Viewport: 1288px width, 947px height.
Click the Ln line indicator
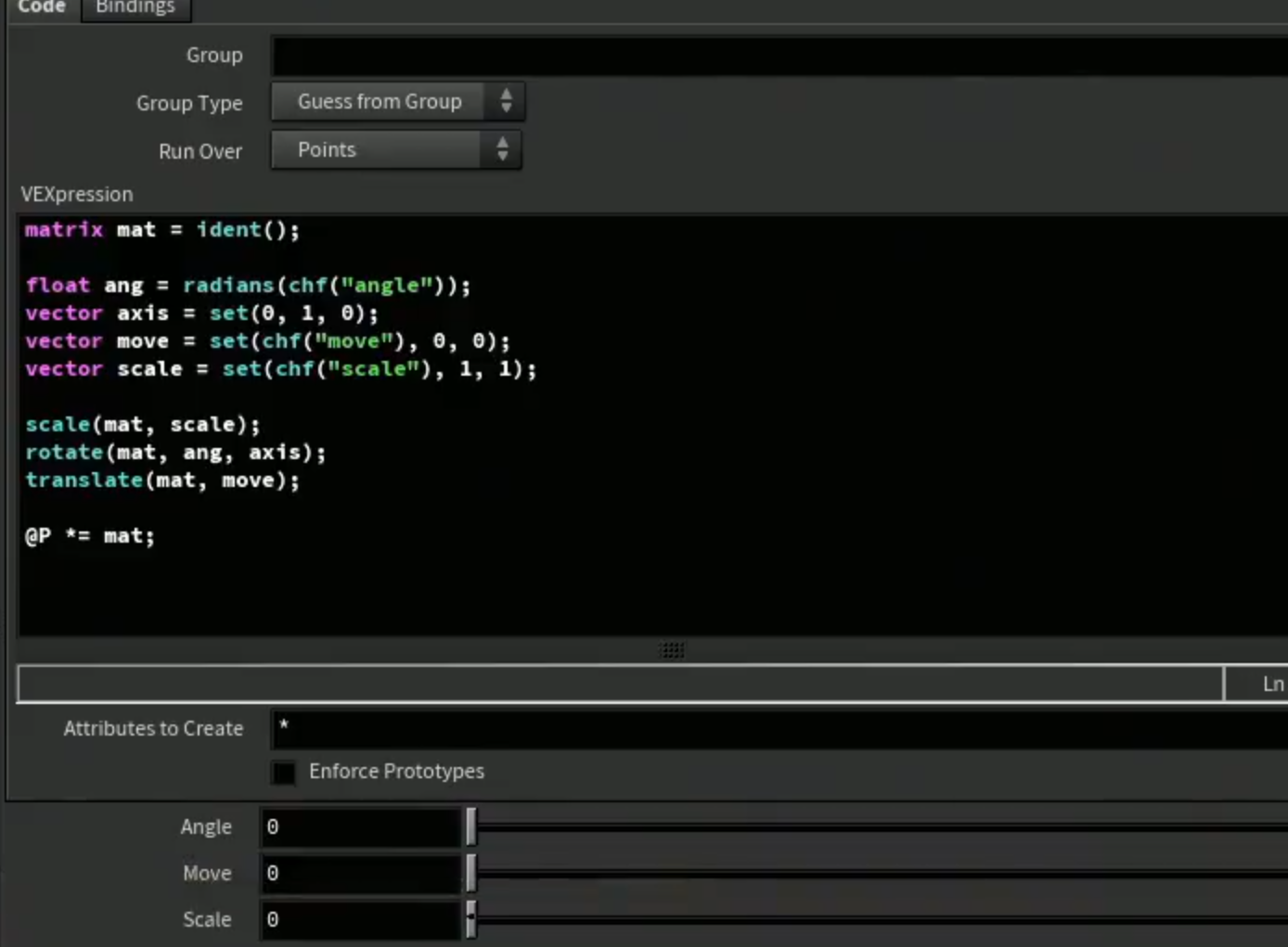tap(1273, 684)
